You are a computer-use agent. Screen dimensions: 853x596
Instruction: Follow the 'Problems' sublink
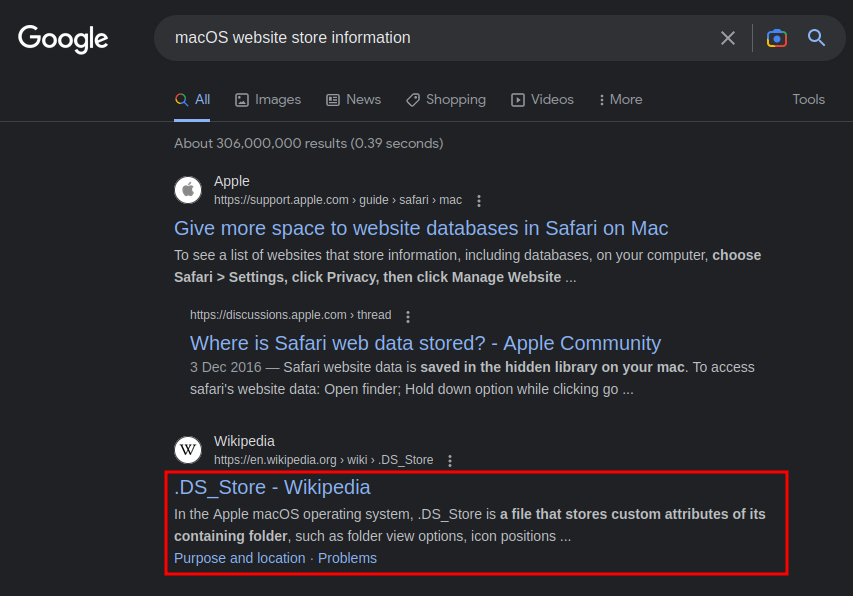coord(347,558)
